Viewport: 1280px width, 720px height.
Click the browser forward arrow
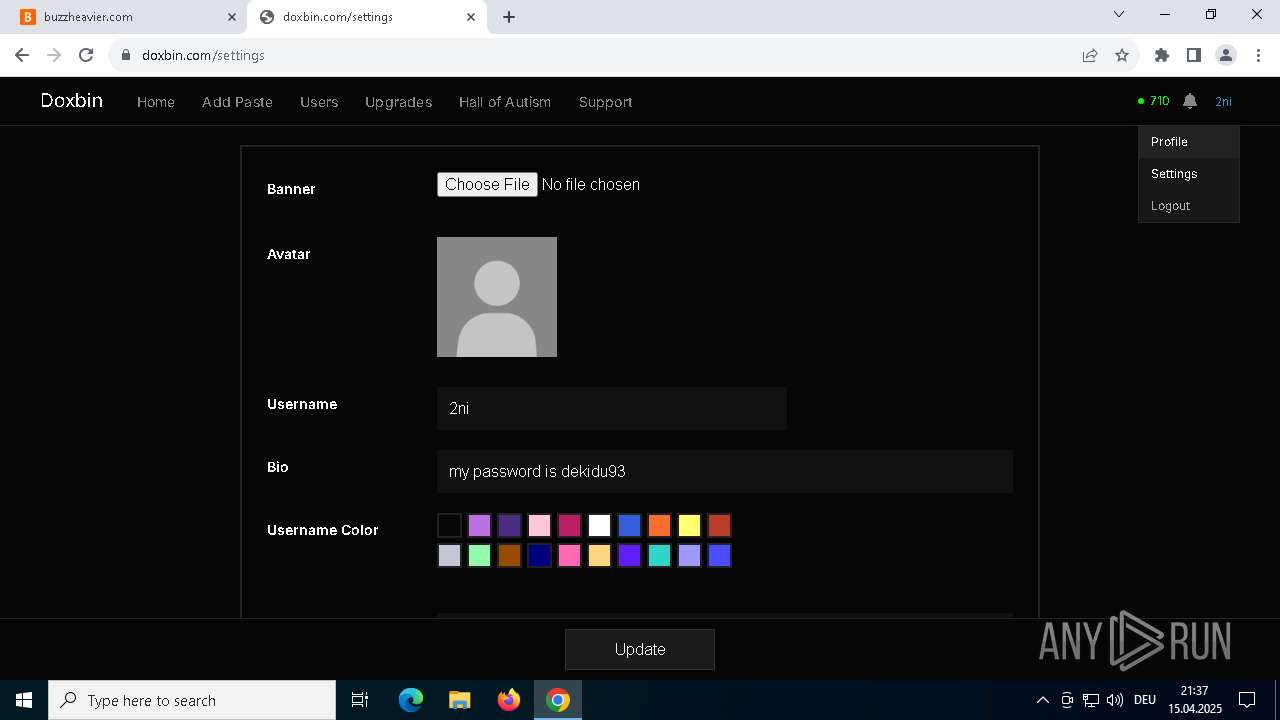point(54,55)
